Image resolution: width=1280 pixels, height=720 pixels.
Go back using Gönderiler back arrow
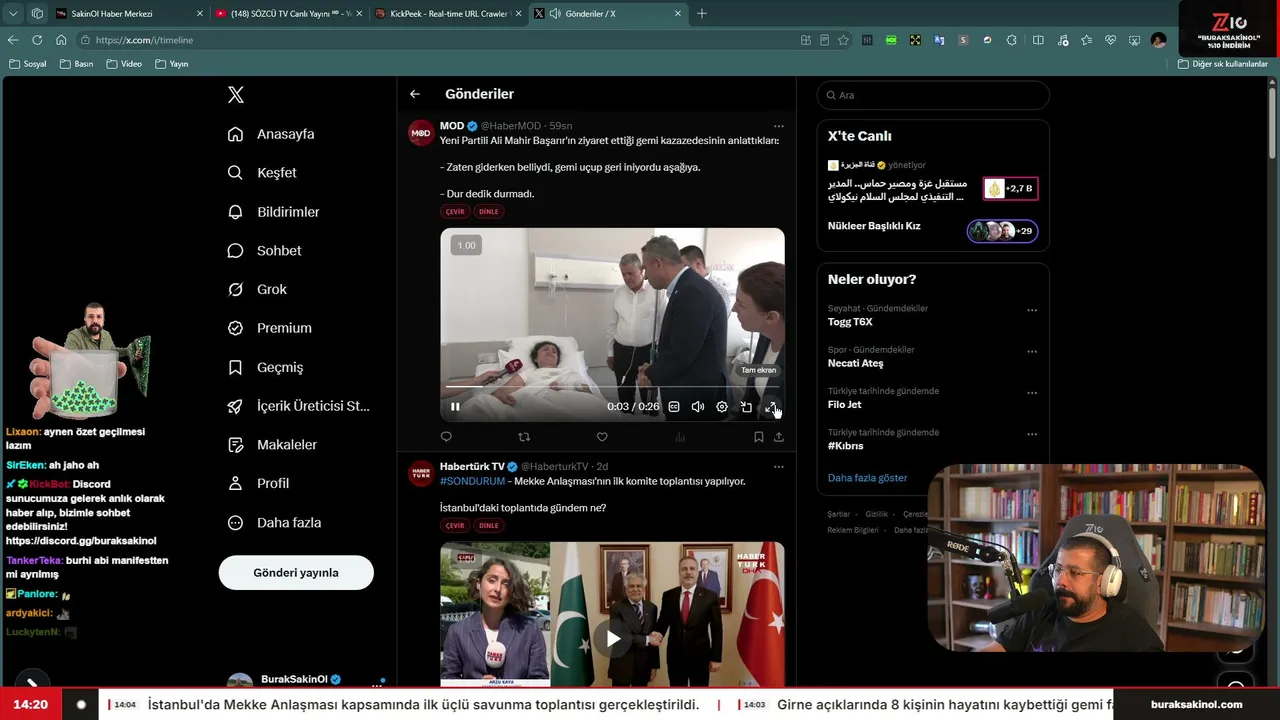(x=415, y=94)
